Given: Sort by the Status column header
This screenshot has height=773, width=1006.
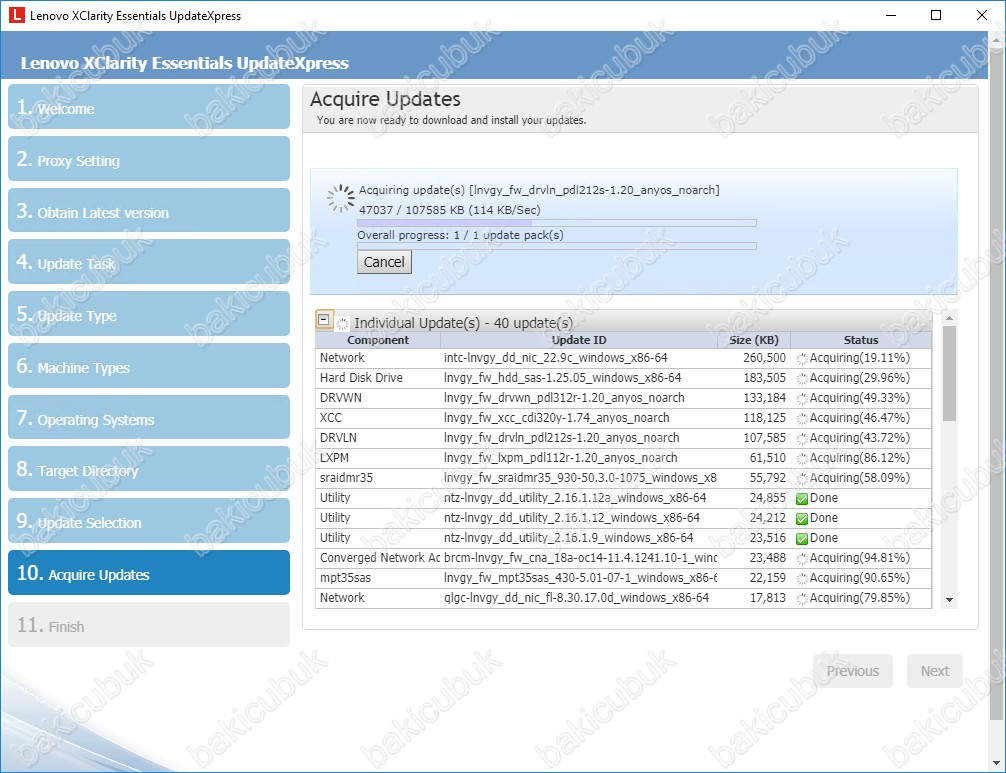Looking at the screenshot, I should click(861, 340).
